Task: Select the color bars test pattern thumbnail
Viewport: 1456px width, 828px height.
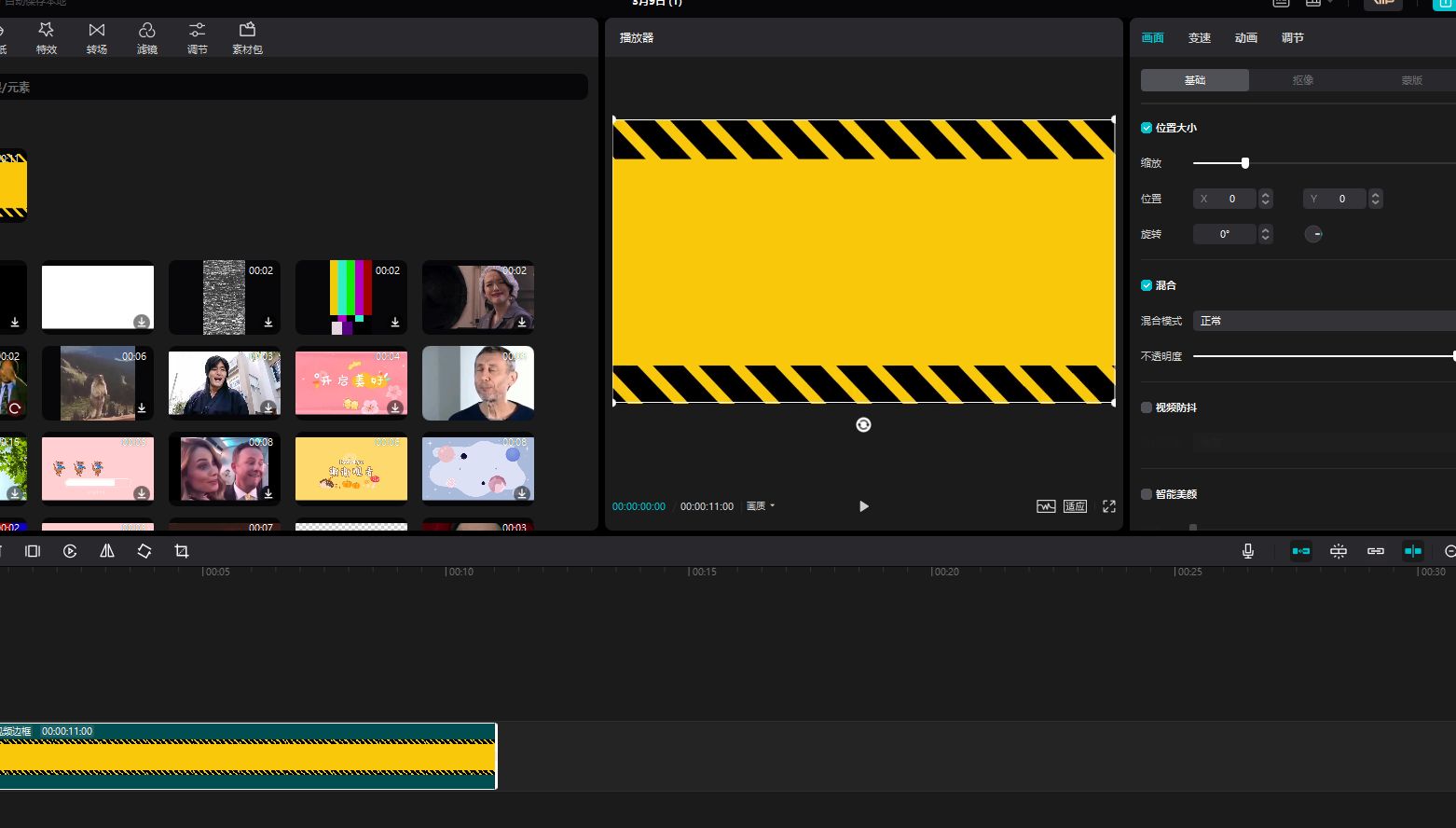Action: pos(351,297)
